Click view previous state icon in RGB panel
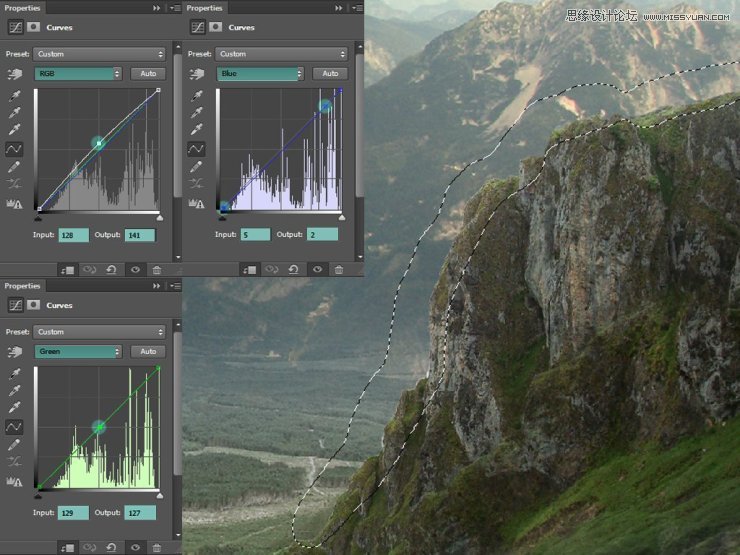The height and width of the screenshot is (555, 740). tap(89, 270)
